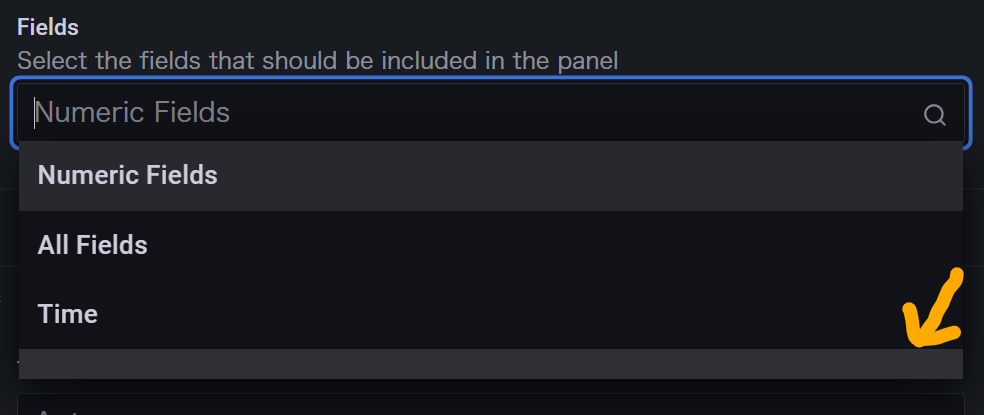Click the text cursor in Fields input
Viewport: 984px width, 415px height.
click(x=35, y=113)
